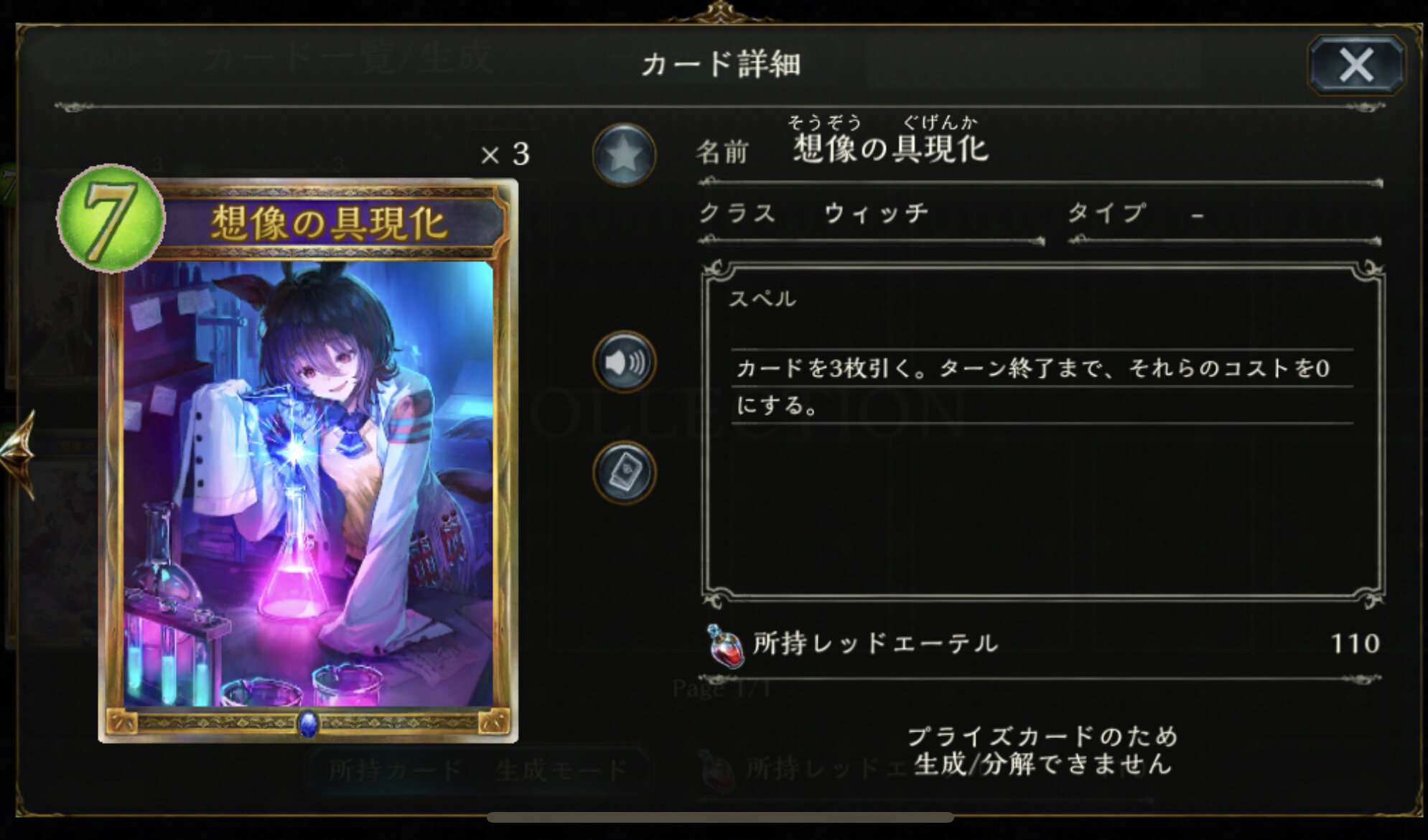Select the card effect description text
This screenshot has width=1428, height=840.
point(1033,387)
